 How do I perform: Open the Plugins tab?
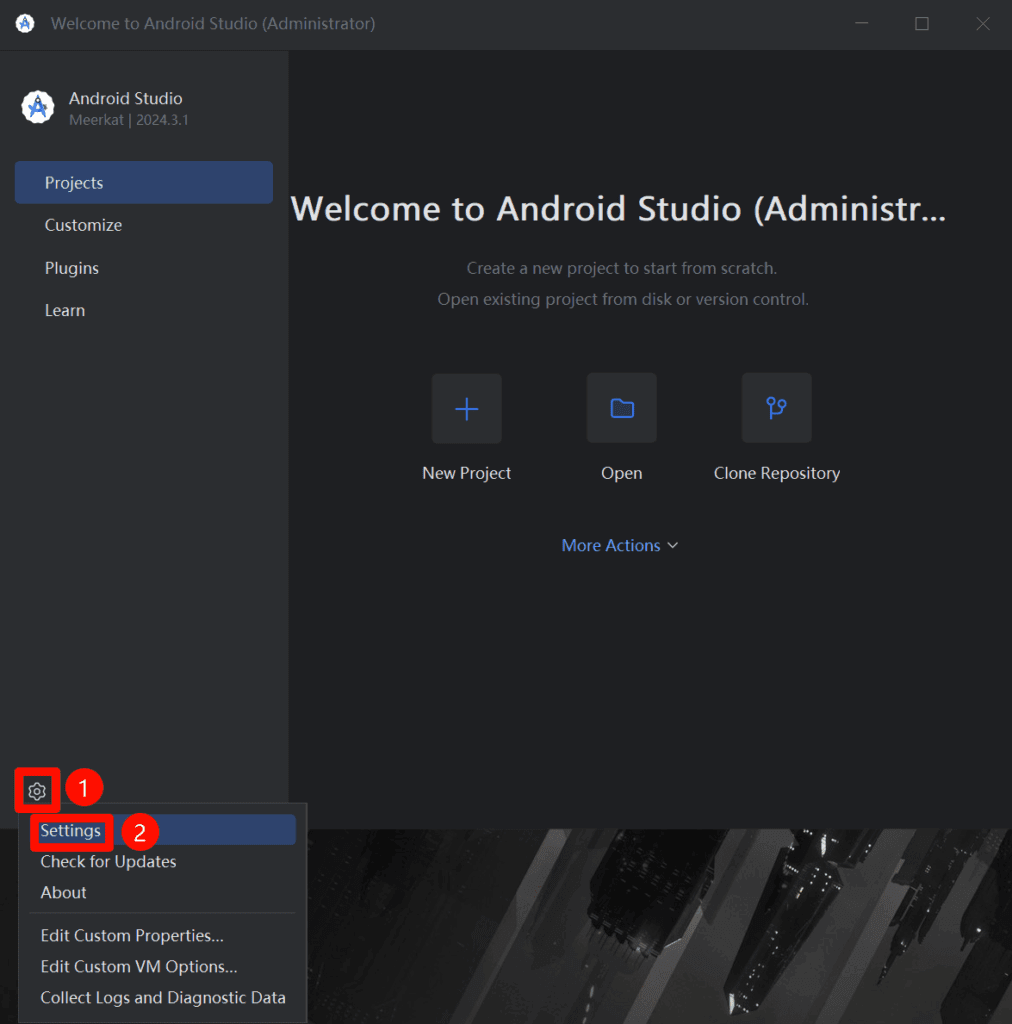[72, 268]
